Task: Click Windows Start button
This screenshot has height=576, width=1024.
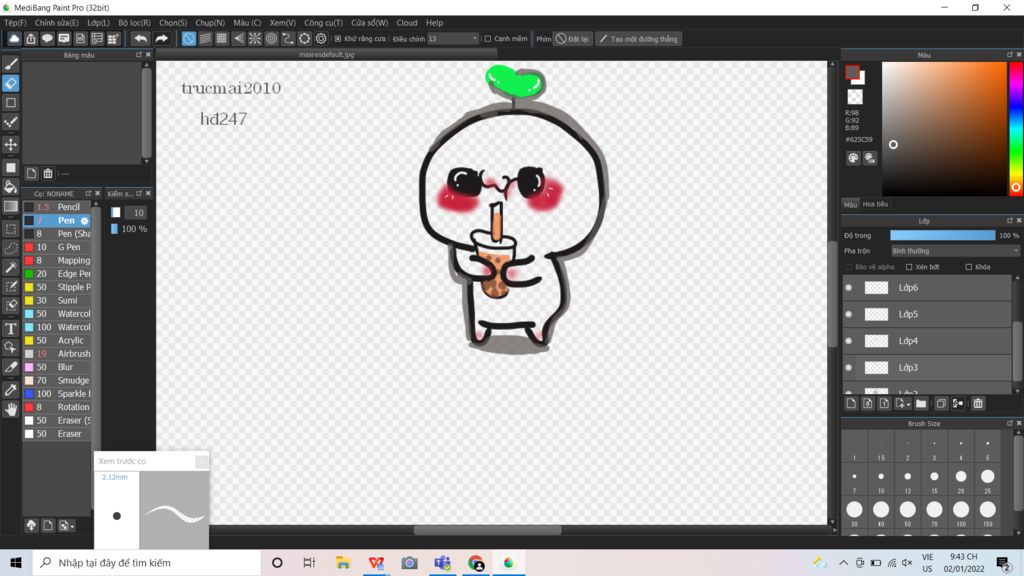Action: (x=16, y=562)
